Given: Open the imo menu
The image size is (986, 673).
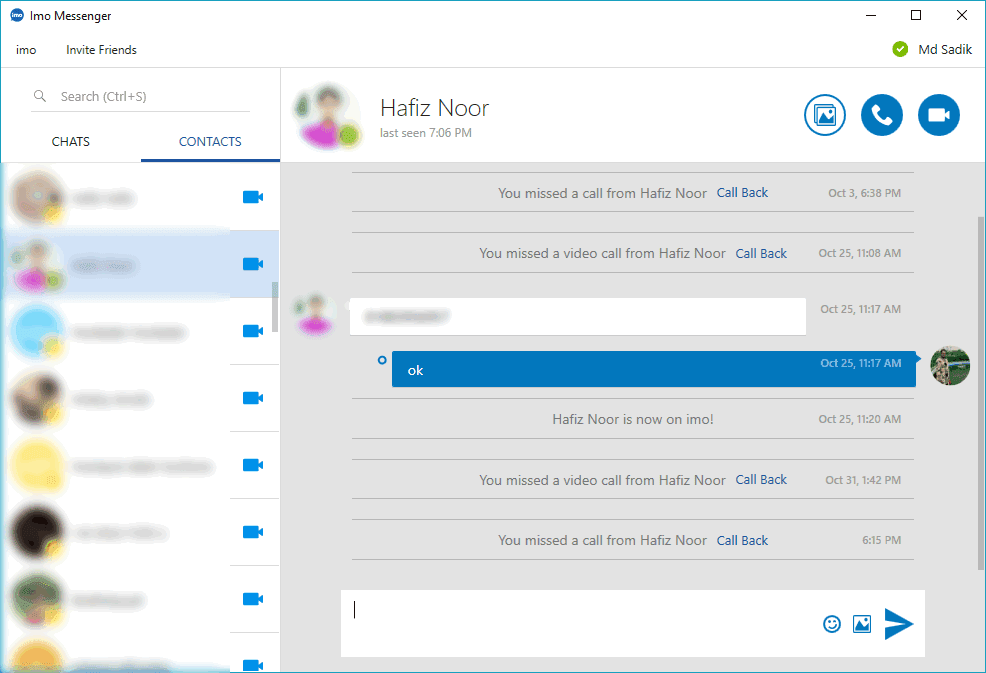Looking at the screenshot, I should click(x=26, y=50).
